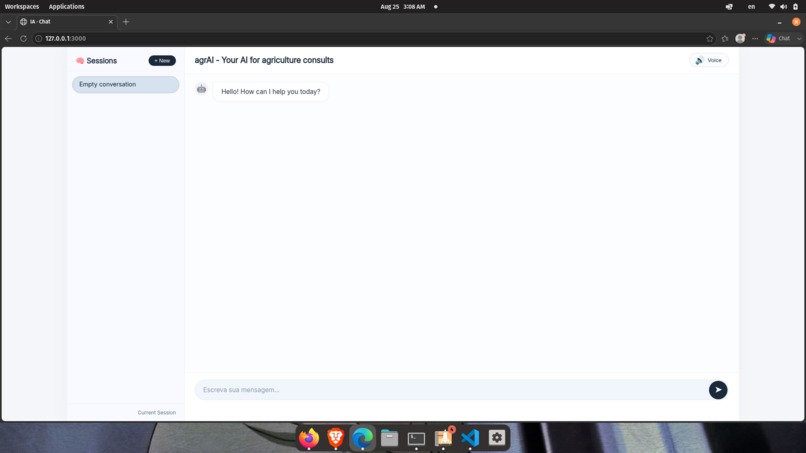Start a new session with + New
806x453 pixels.
(x=162, y=61)
